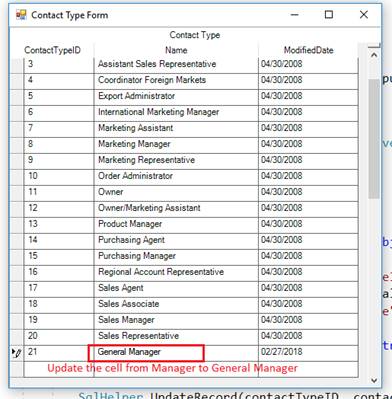Sort by ModifiedDate column header
The height and width of the screenshot is (399, 392).
pyautogui.click(x=308, y=50)
